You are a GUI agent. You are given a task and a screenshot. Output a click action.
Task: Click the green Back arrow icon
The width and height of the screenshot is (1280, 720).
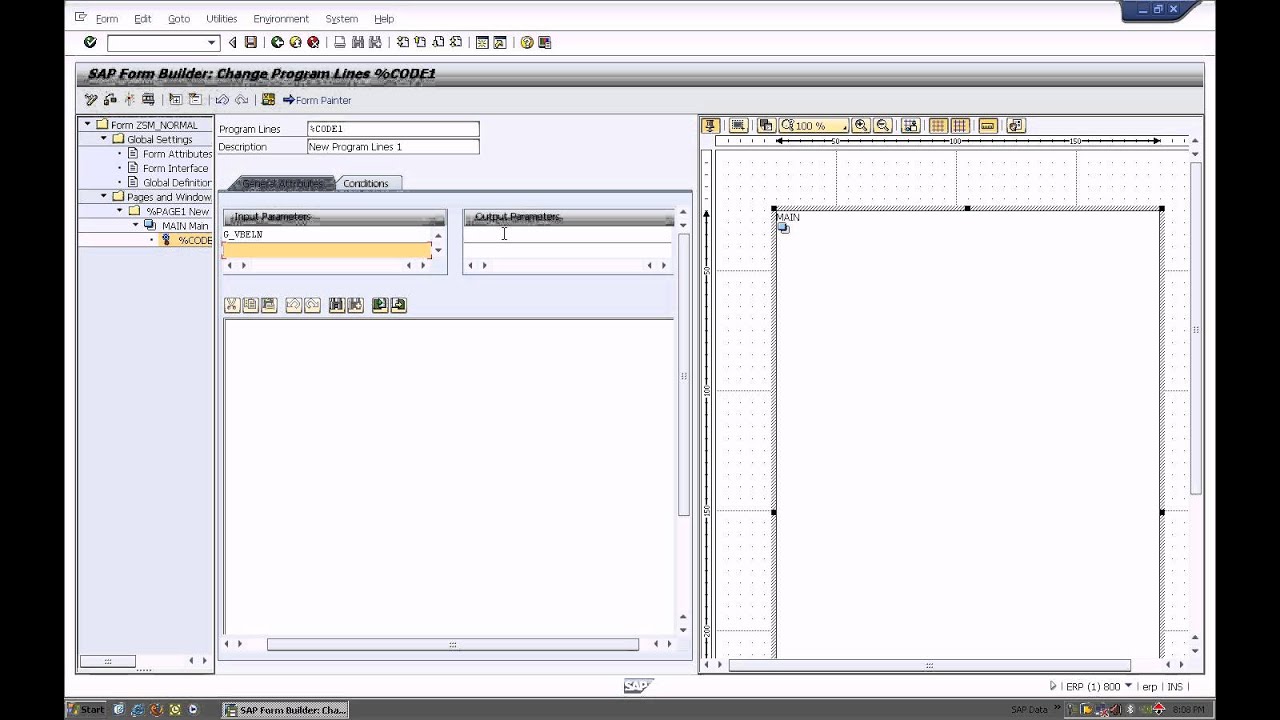(277, 42)
